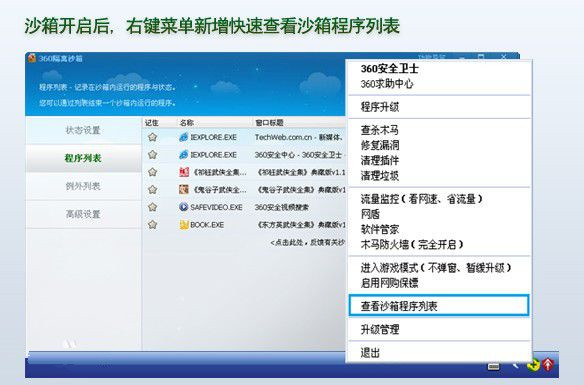
Task: Switch to the 程序列表 tab
Action: click(83, 158)
